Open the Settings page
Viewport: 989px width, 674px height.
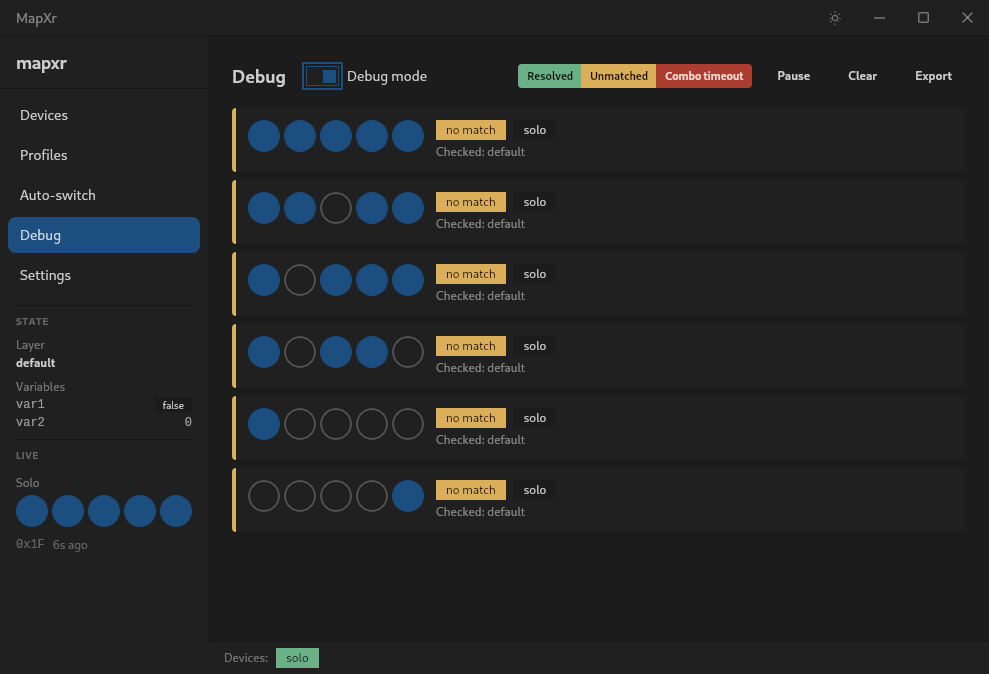pyautogui.click(x=45, y=275)
